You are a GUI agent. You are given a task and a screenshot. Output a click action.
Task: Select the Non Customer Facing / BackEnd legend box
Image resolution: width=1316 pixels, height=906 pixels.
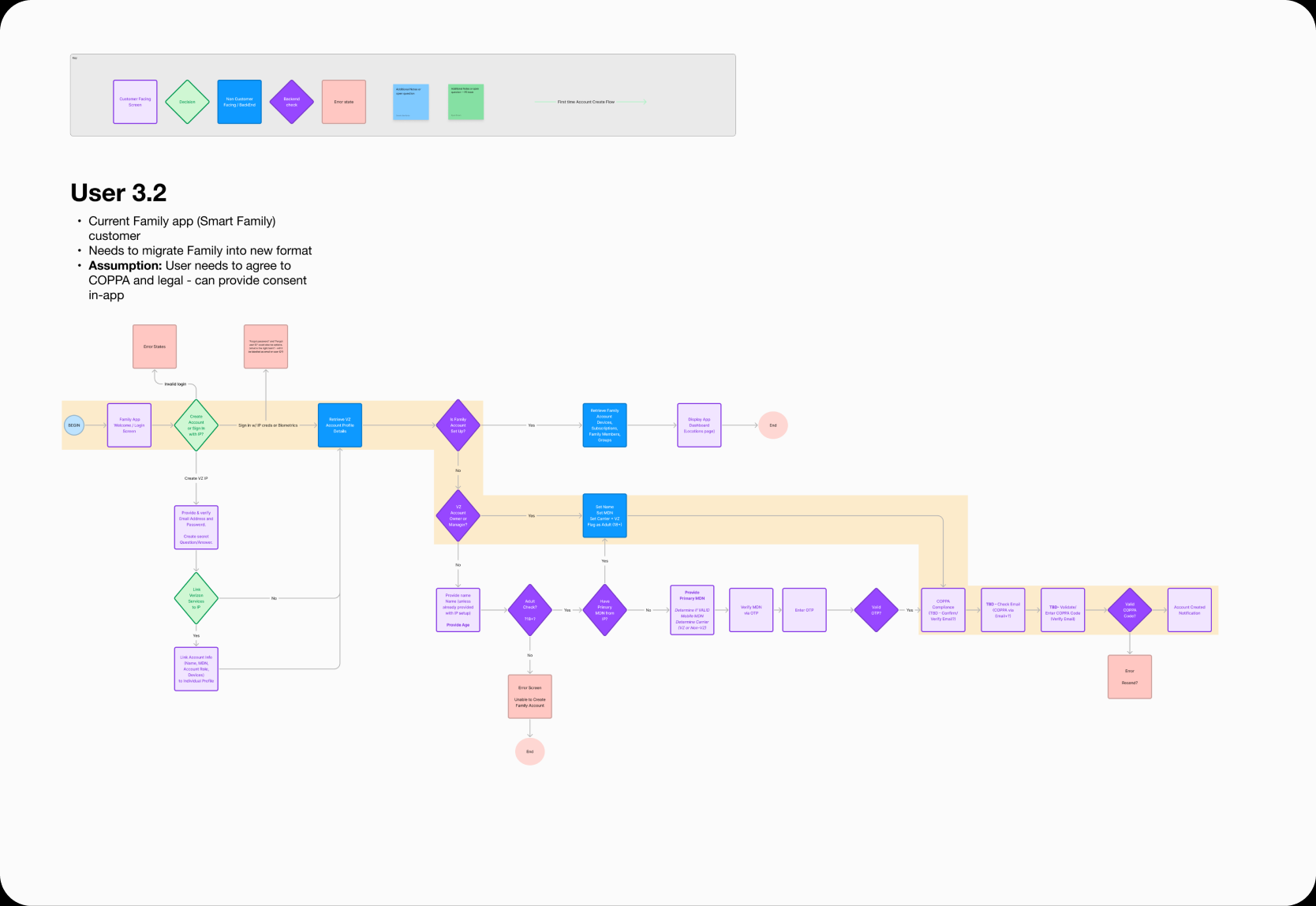239,102
